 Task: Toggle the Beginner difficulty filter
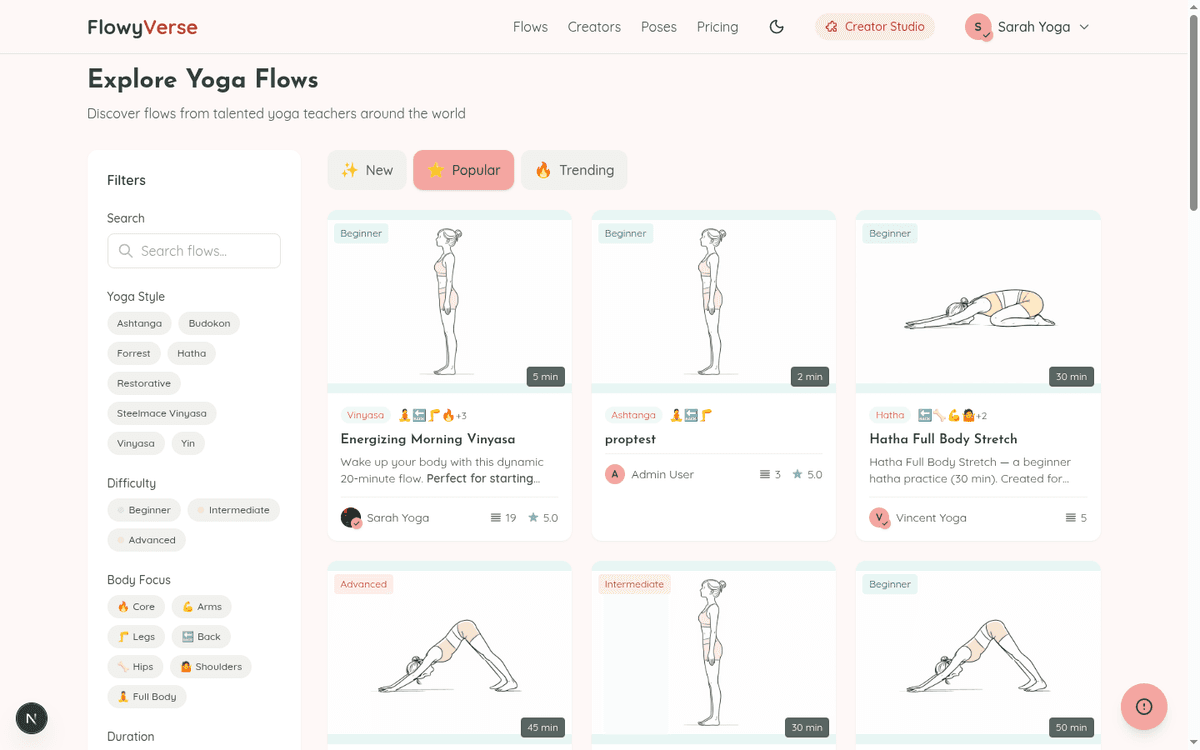point(144,510)
